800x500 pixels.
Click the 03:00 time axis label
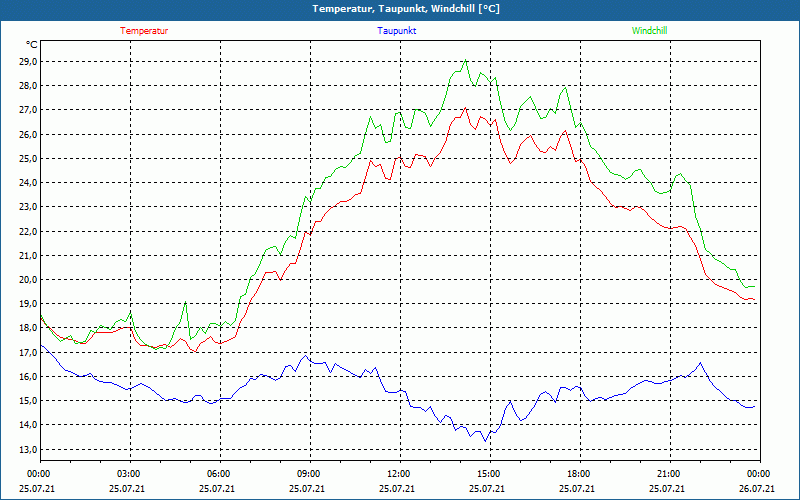pyautogui.click(x=131, y=474)
